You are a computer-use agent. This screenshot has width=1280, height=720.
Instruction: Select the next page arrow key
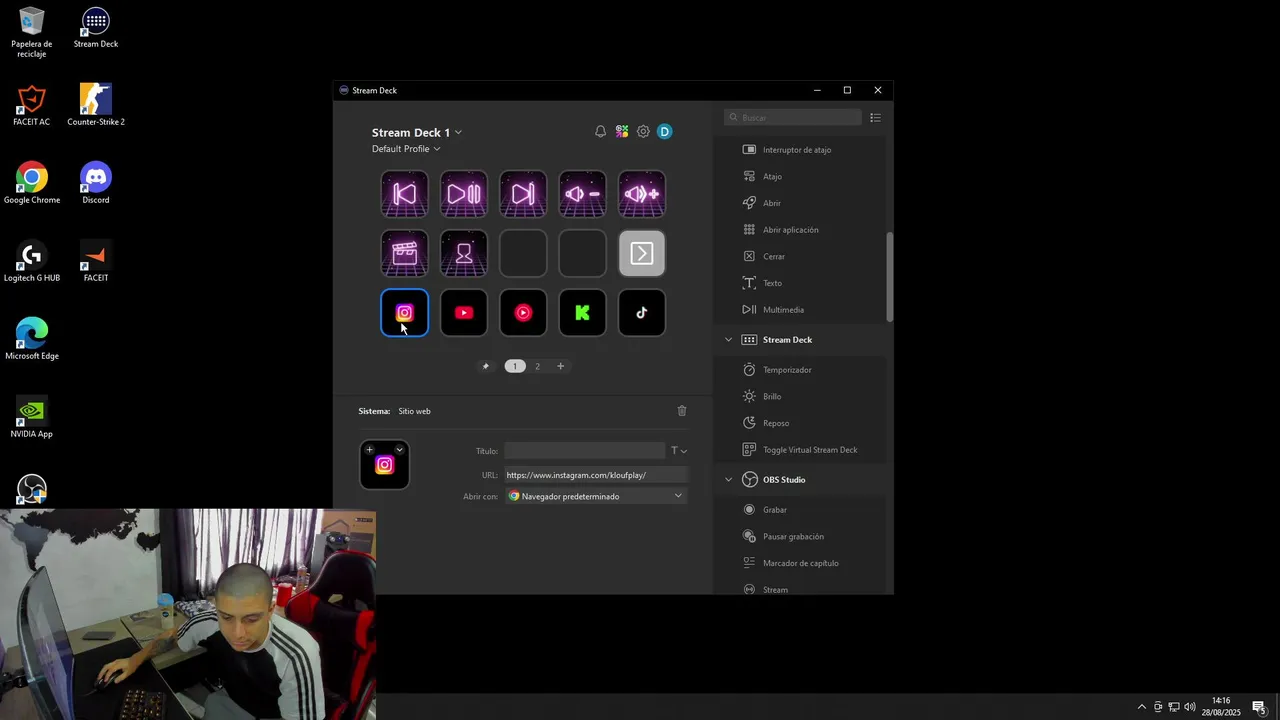[x=642, y=253]
